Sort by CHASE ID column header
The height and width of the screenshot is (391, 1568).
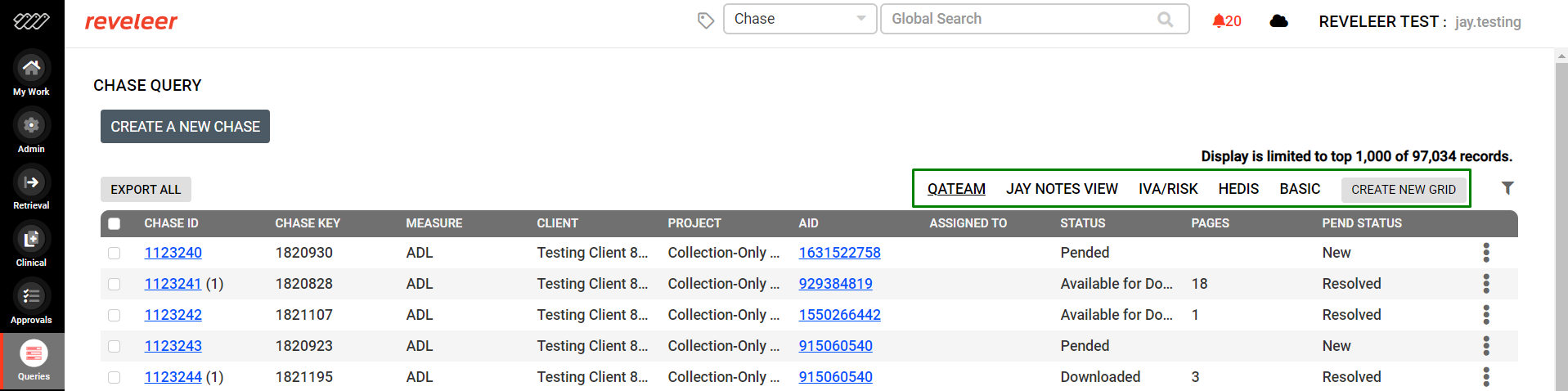pos(172,223)
